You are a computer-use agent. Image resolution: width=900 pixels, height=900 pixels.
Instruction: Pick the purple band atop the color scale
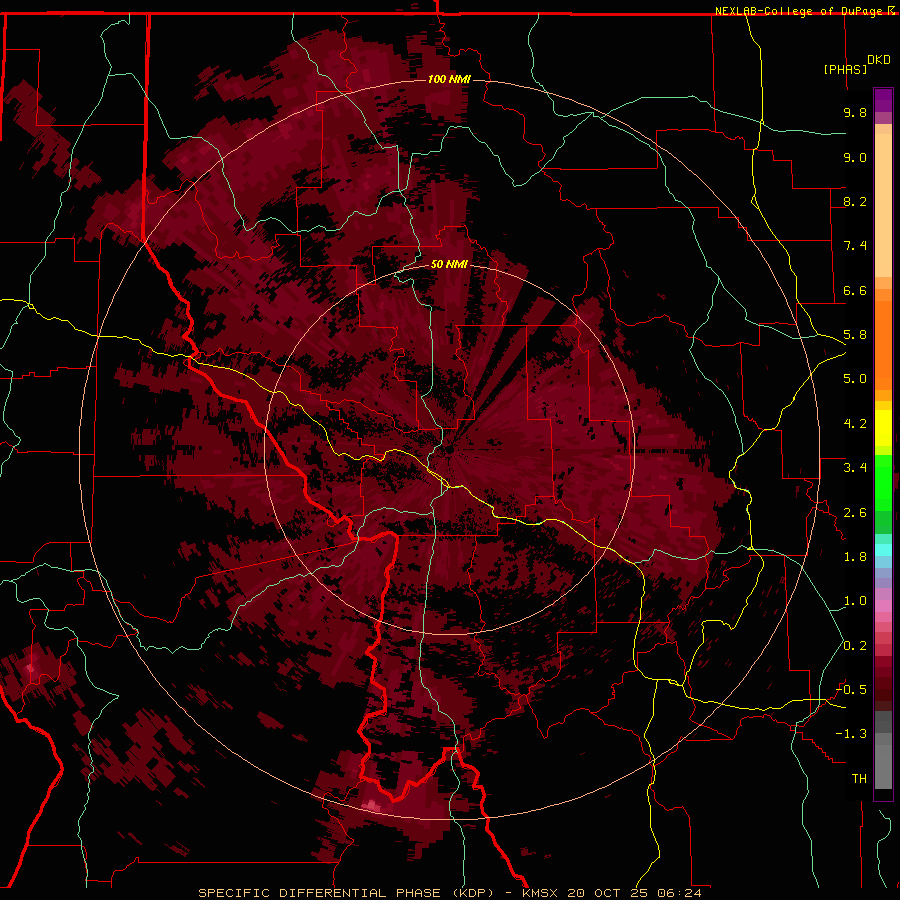[883, 100]
